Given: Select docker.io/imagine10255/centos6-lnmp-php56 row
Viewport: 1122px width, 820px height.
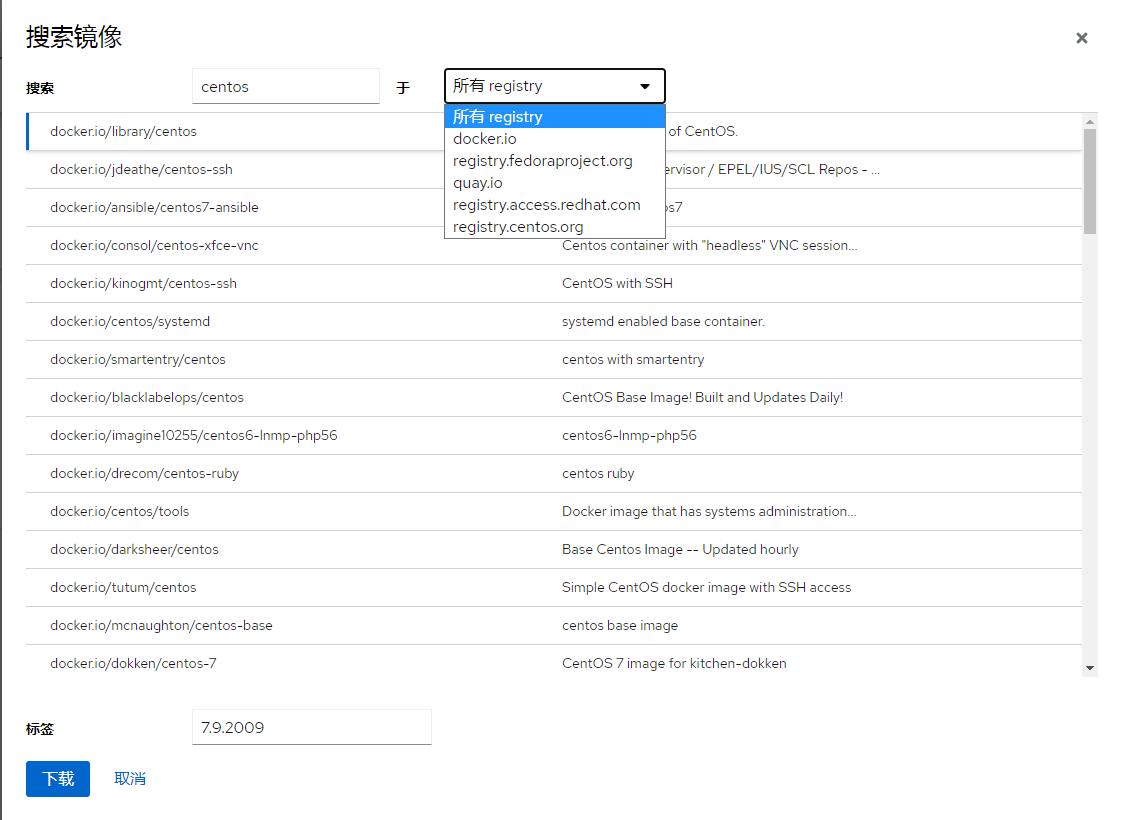Looking at the screenshot, I should pyautogui.click(x=554, y=435).
